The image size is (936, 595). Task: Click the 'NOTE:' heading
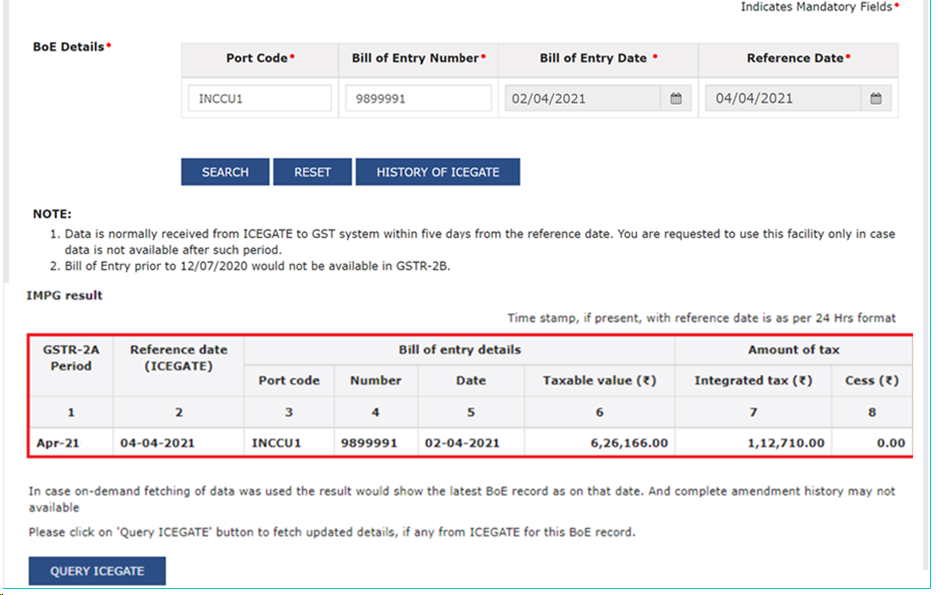[52, 214]
